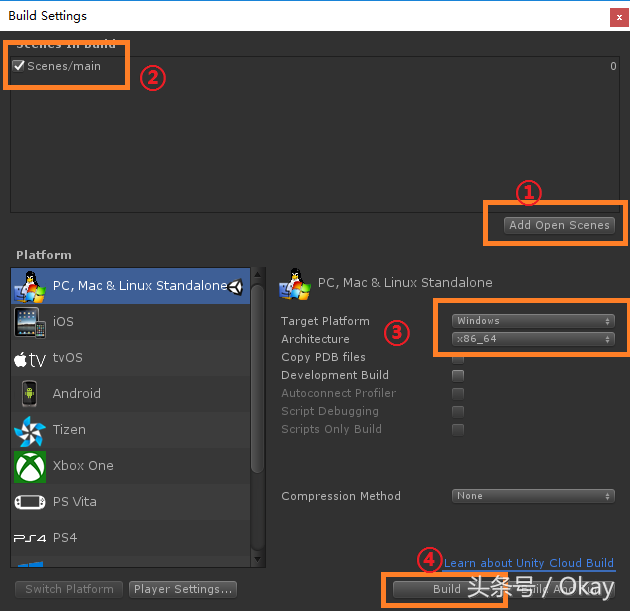Click the Development Build label
630x611 pixels.
pyautogui.click(x=335, y=375)
